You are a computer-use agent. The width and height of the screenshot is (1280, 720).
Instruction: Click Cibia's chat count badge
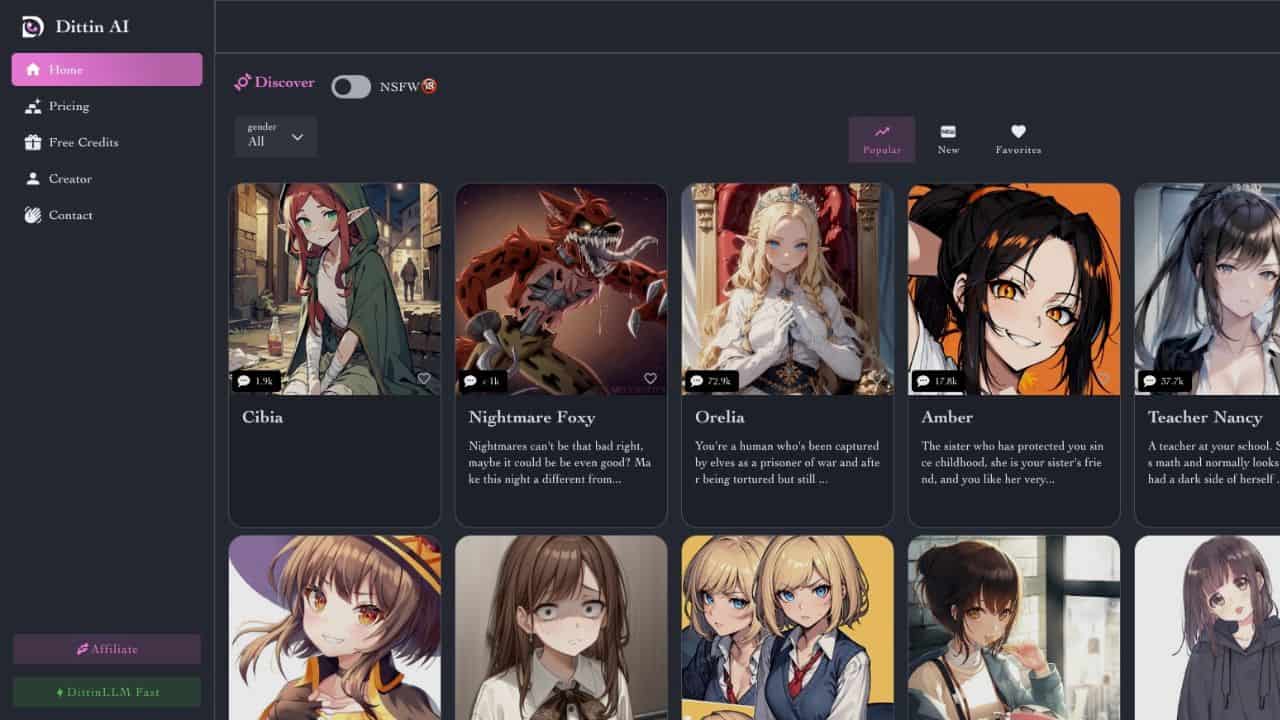pyautogui.click(x=255, y=381)
